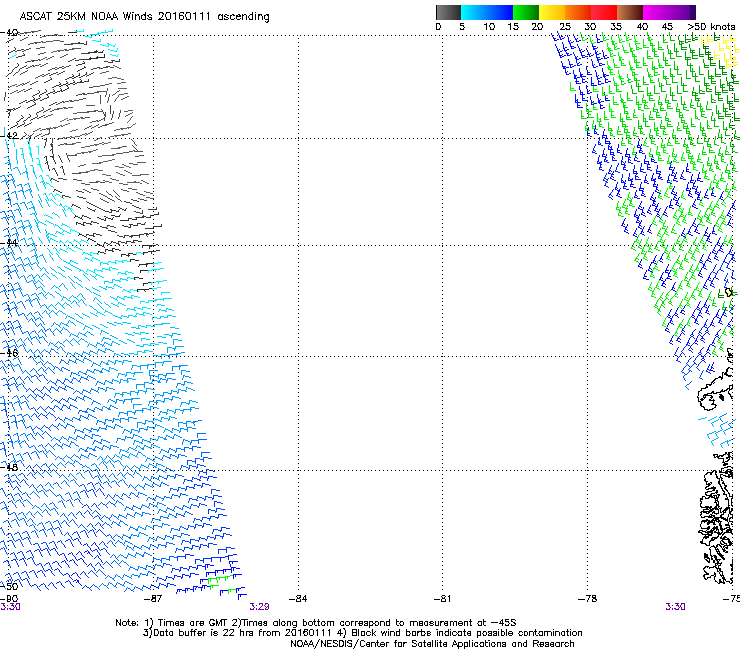Click the '-87' longitude axis label
This screenshot has height=650, width=740.
pyautogui.click(x=152, y=599)
